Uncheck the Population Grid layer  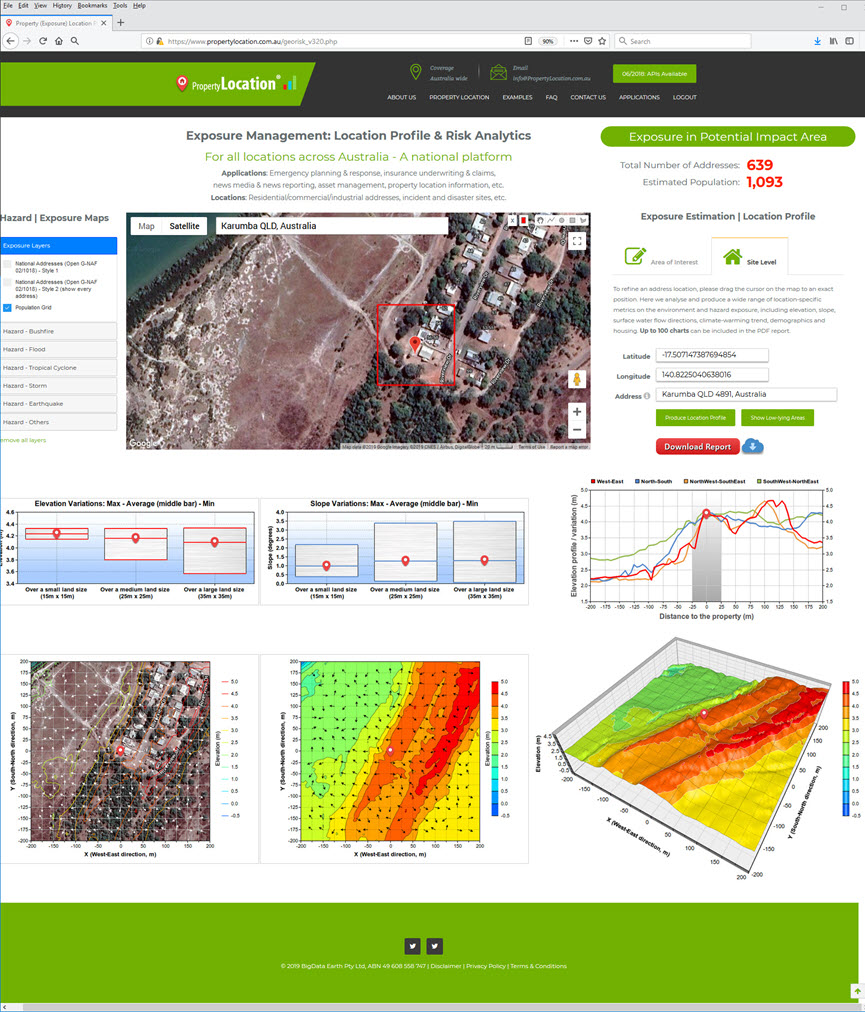tap(8, 307)
